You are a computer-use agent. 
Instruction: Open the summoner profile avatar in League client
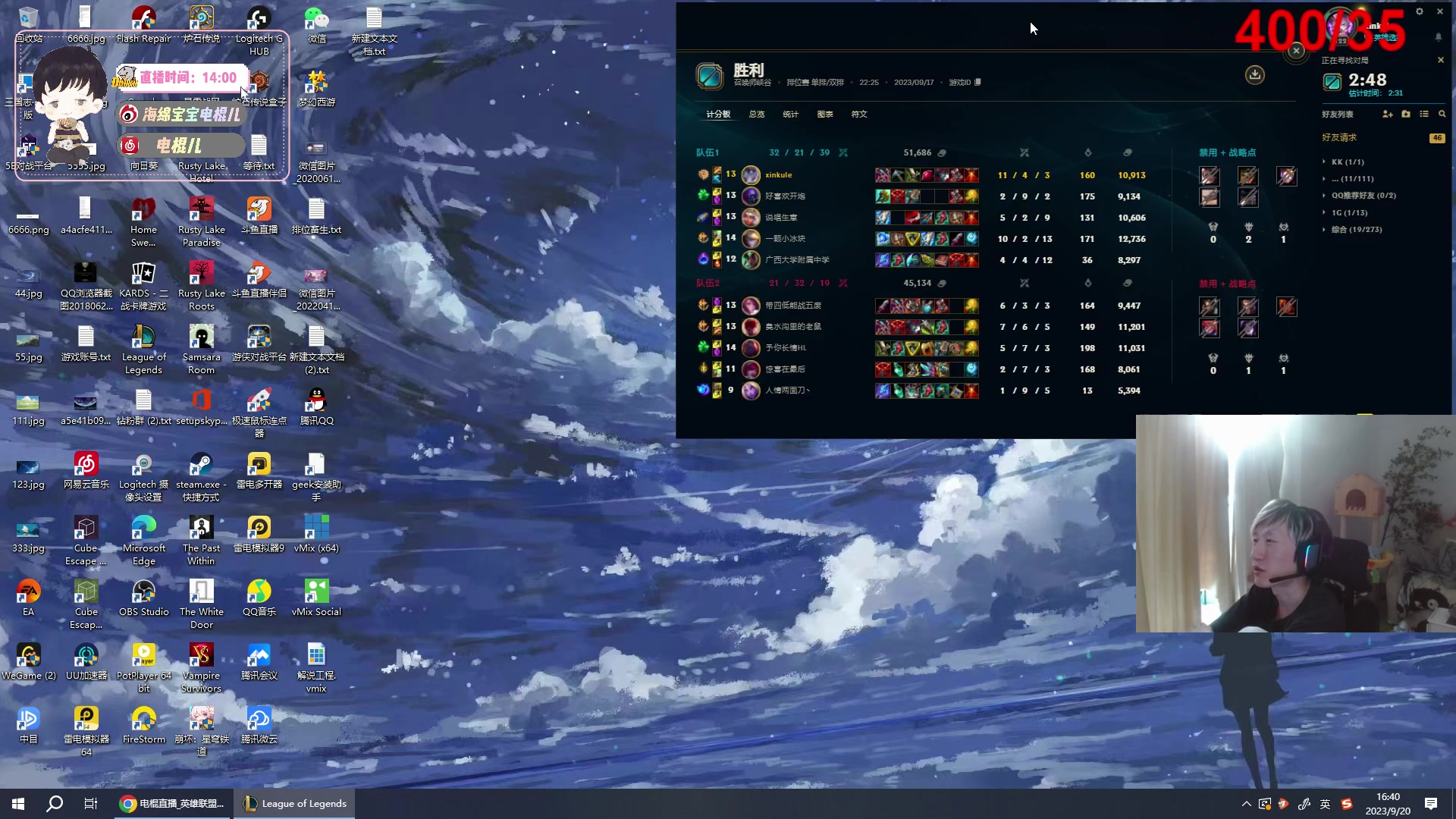pyautogui.click(x=1341, y=26)
